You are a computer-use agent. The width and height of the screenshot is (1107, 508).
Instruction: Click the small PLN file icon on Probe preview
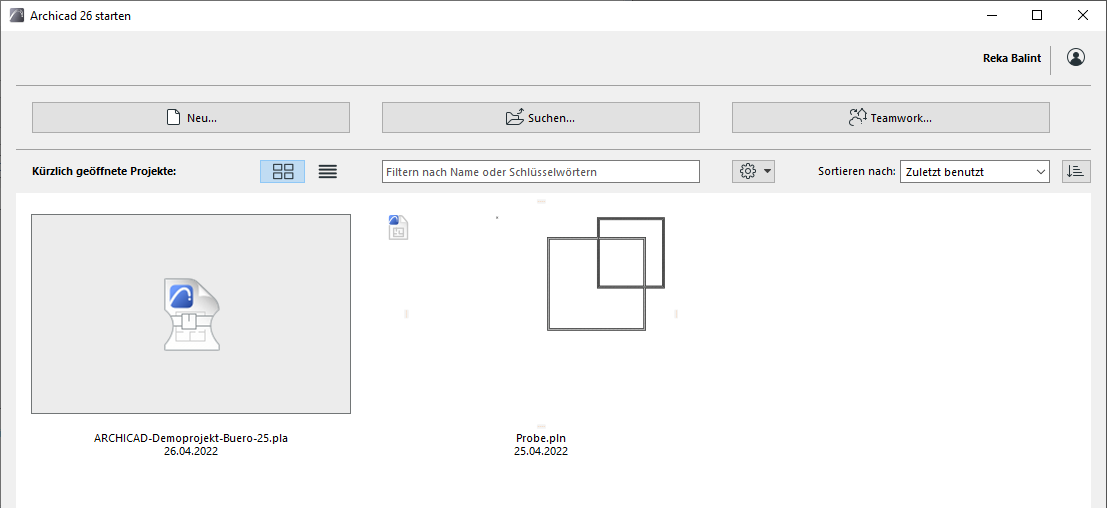click(398, 227)
